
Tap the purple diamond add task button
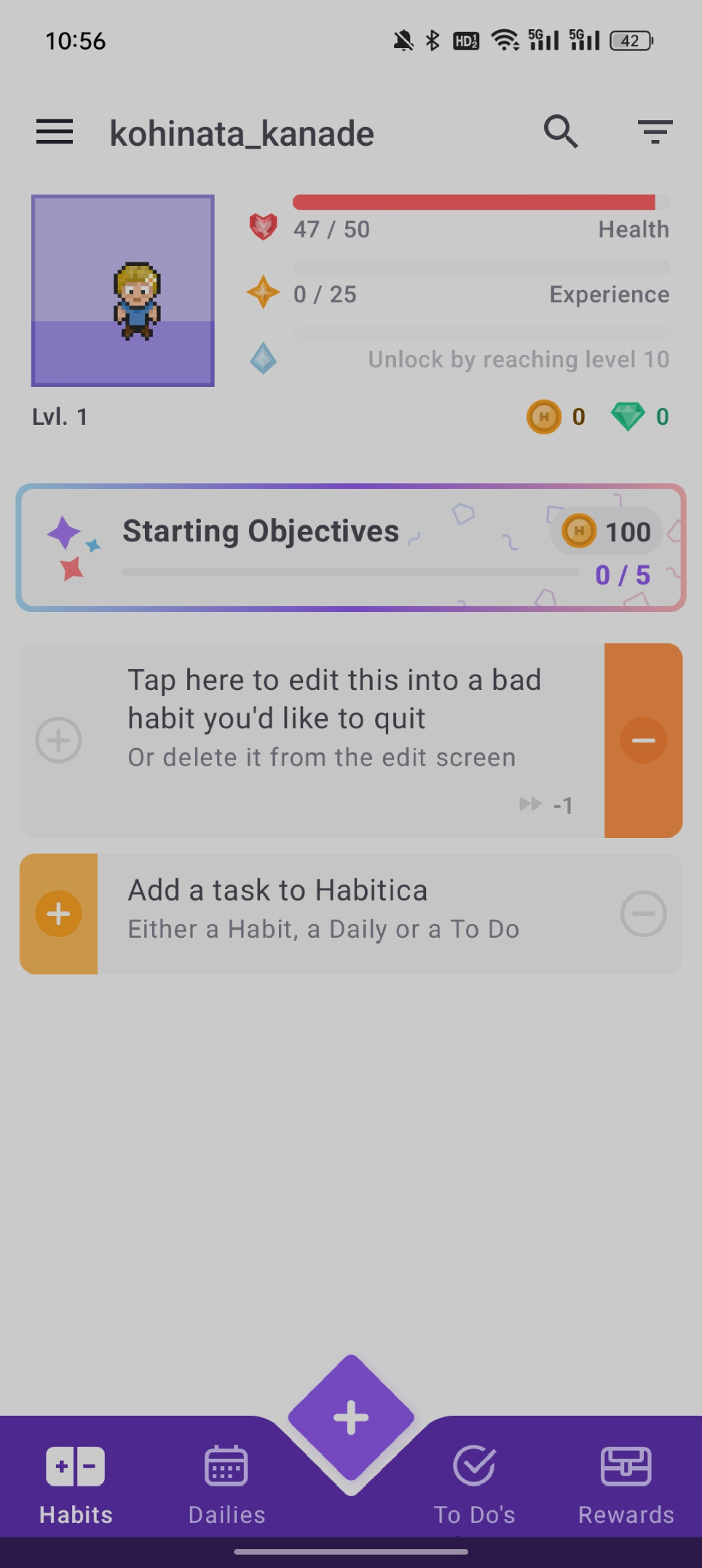click(351, 1418)
